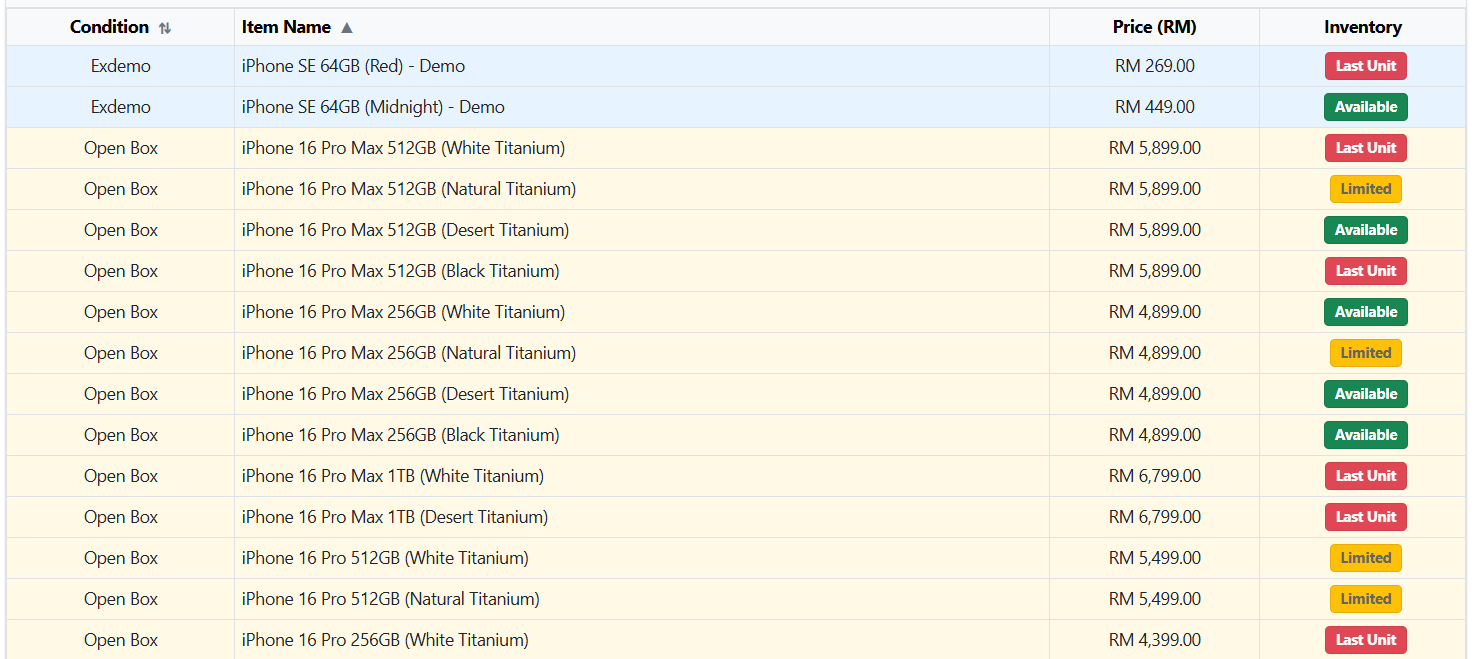The width and height of the screenshot is (1480, 659).
Task: Click Open Box condition for Pro Max 256GB Natural Titanium
Action: pyautogui.click(x=121, y=353)
